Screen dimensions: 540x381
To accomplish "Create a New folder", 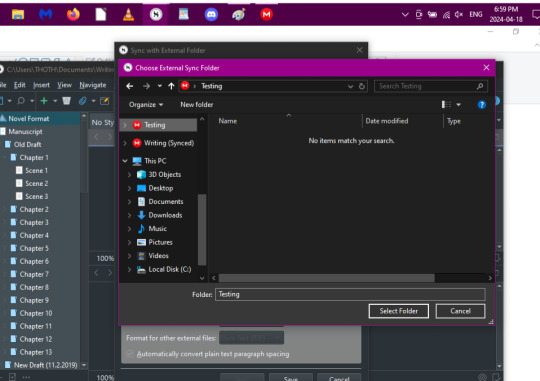I will click(x=197, y=104).
